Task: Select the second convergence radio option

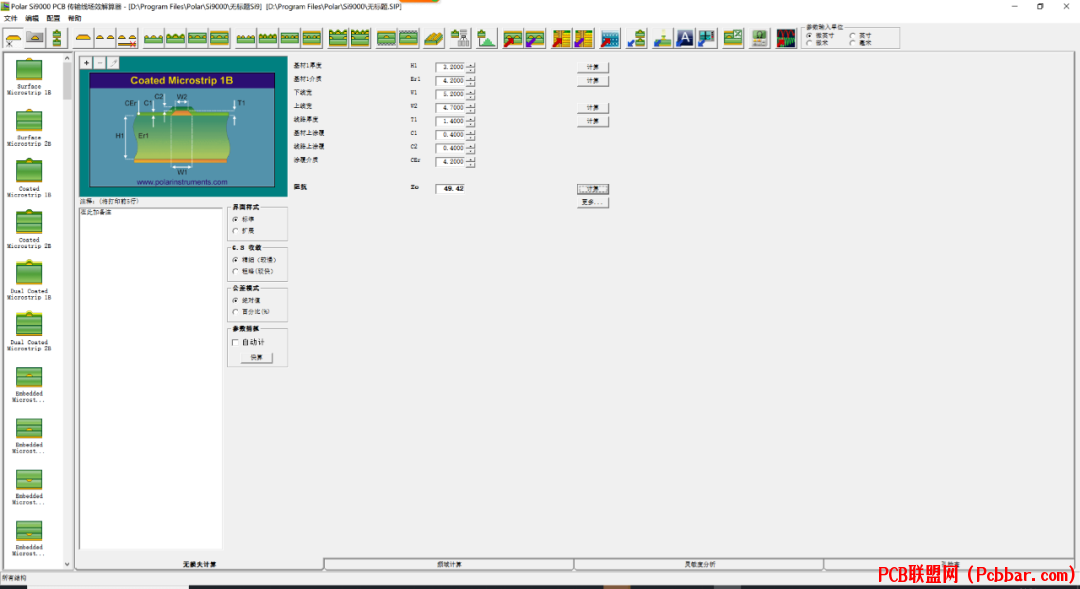Action: [236, 271]
